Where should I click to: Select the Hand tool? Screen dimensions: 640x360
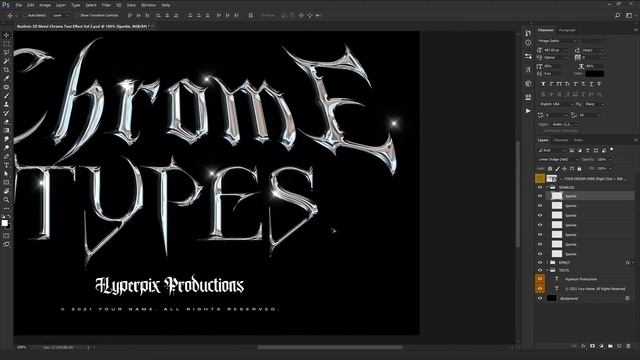(x=6, y=191)
